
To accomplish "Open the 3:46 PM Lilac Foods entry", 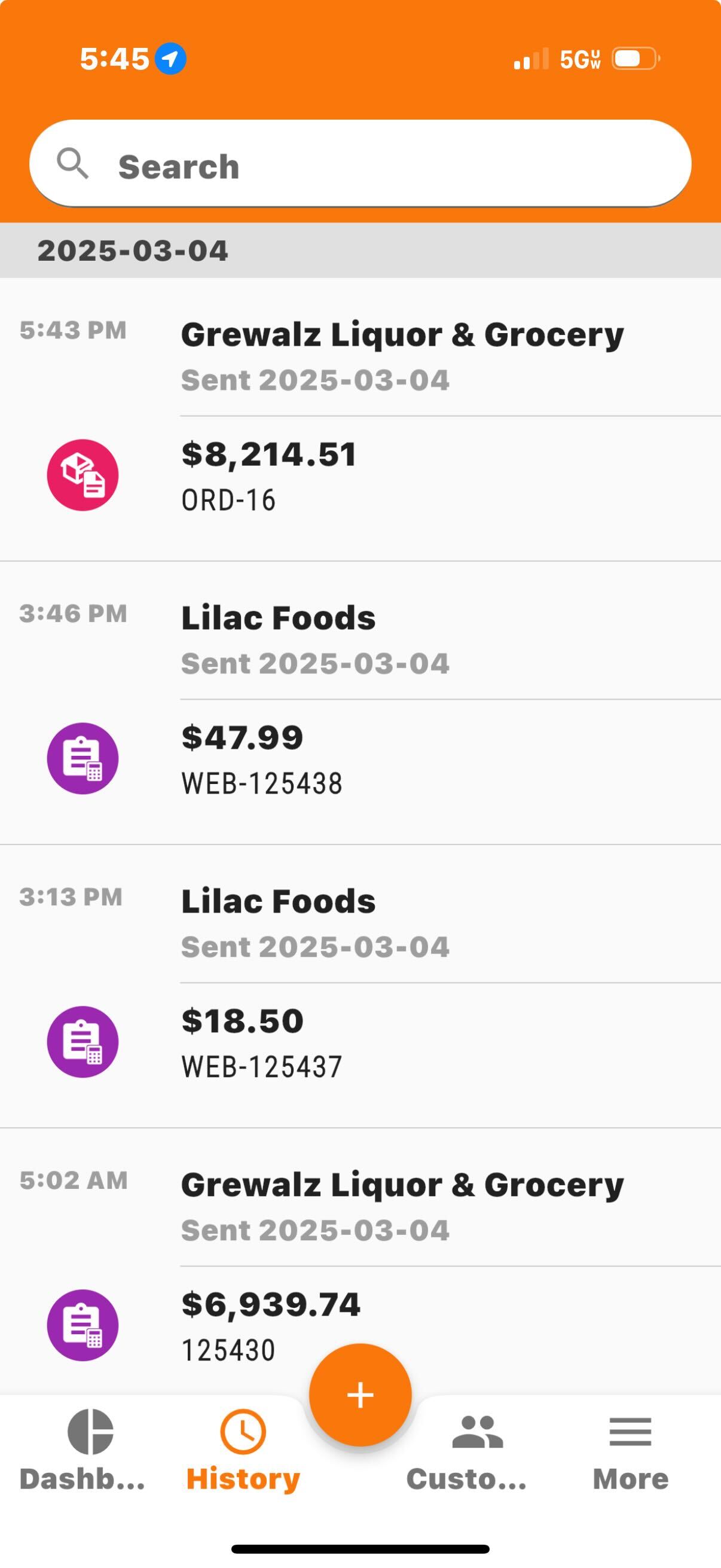I will tap(360, 703).
